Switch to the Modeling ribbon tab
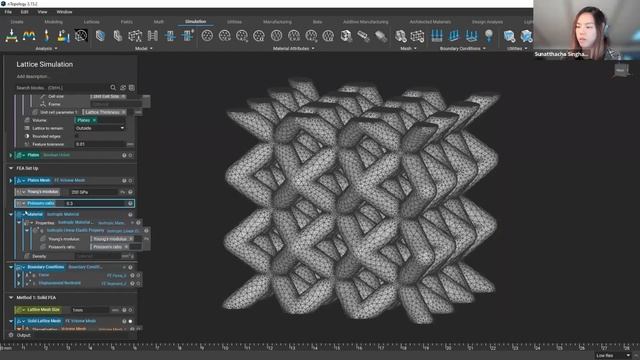640x360 pixels. coord(53,22)
